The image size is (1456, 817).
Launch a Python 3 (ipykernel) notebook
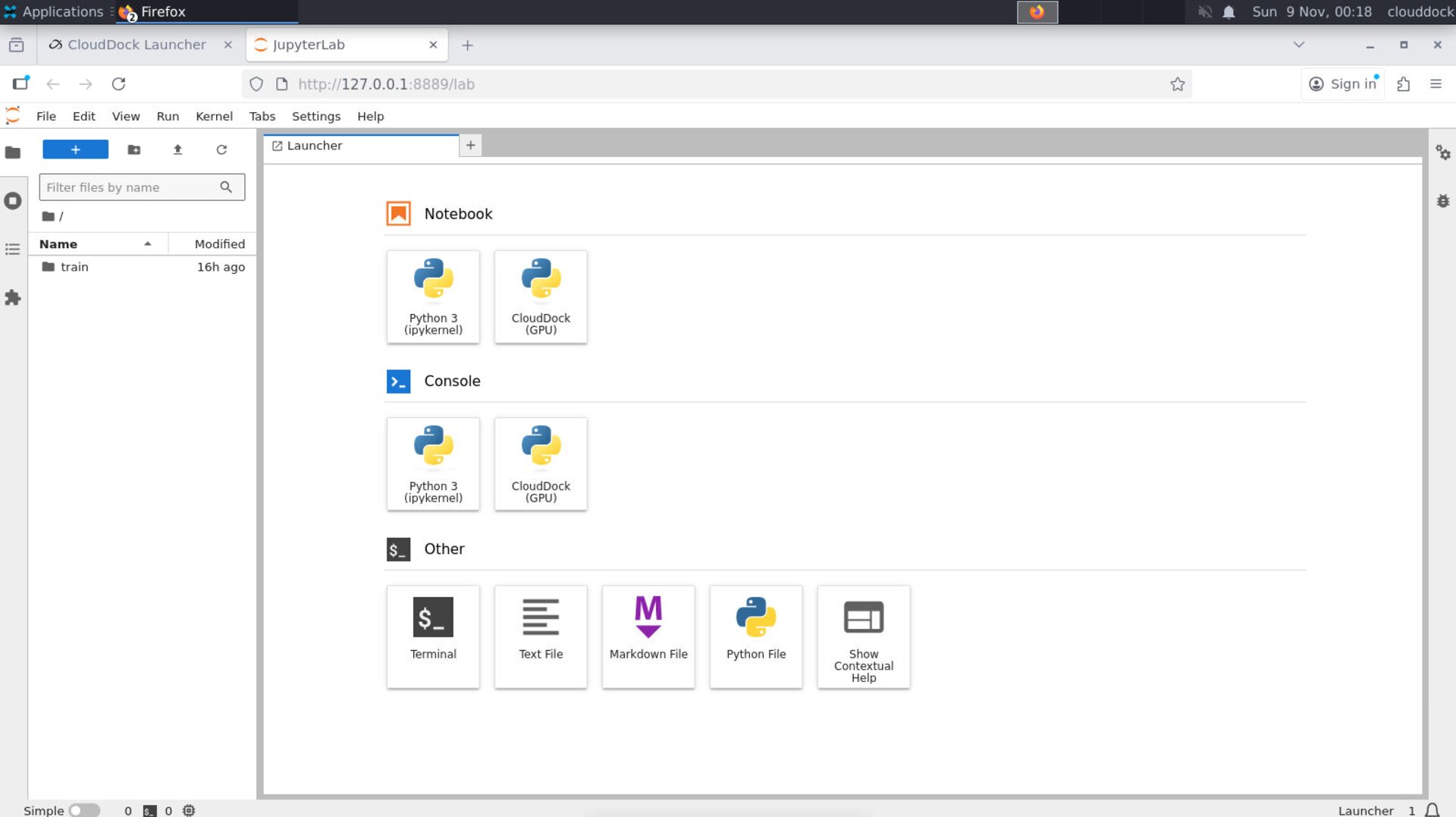(x=433, y=297)
